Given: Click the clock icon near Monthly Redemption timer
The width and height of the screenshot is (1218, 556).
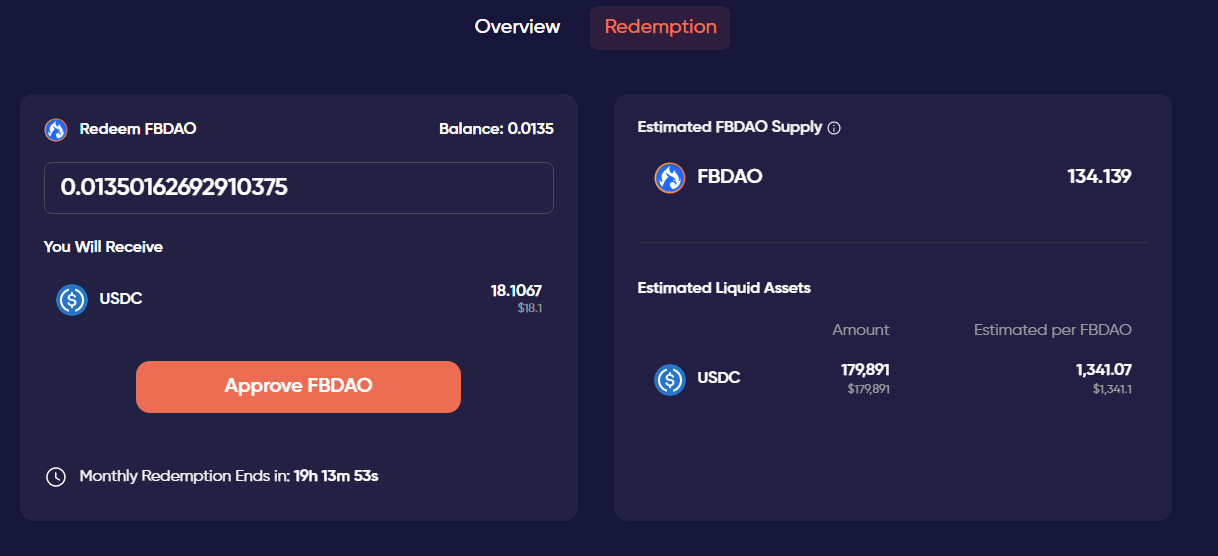Looking at the screenshot, I should coord(56,476).
